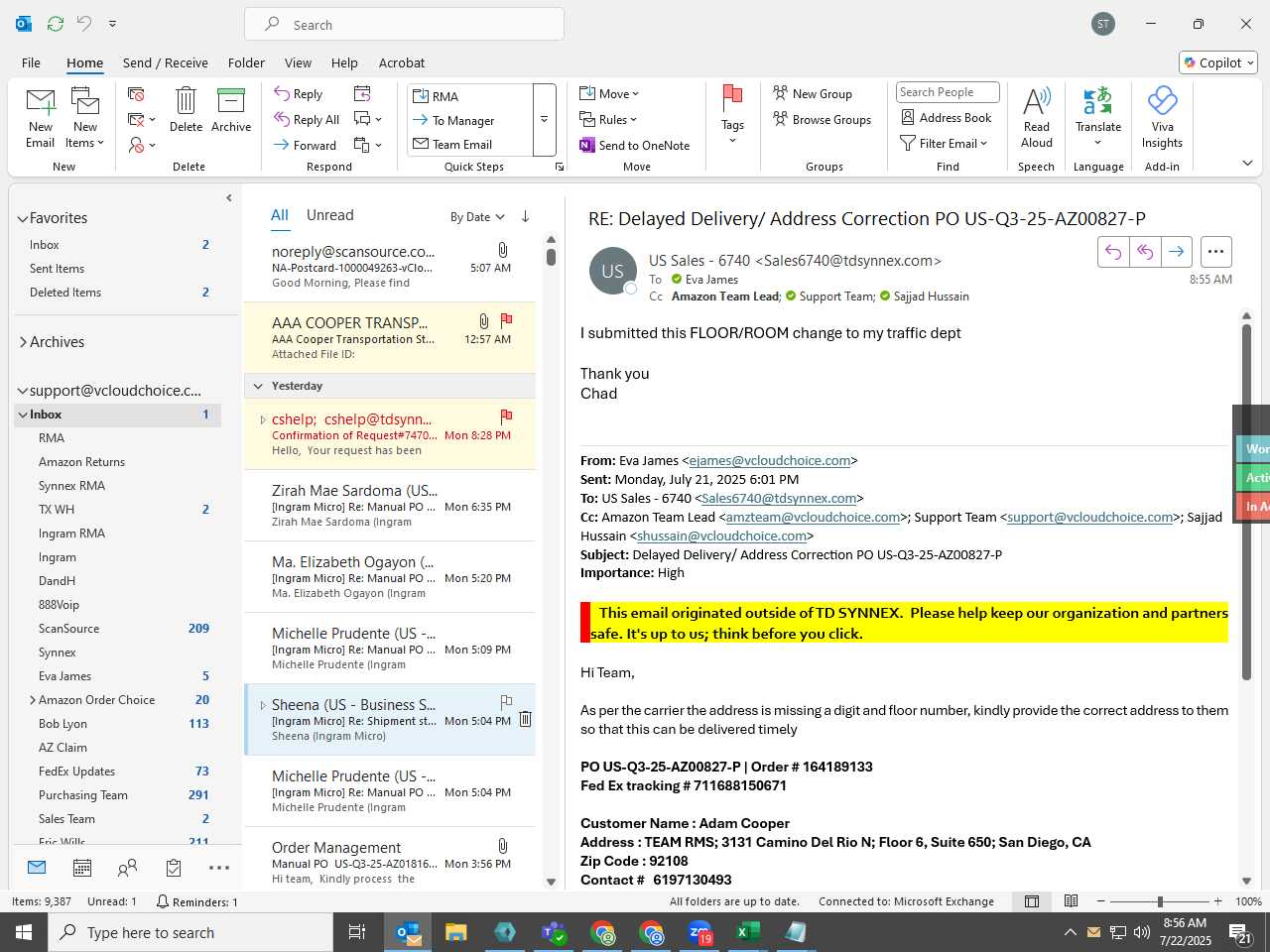Open Viva Insights add-in
Image resolution: width=1270 pixels, height=952 pixels.
point(1162,117)
